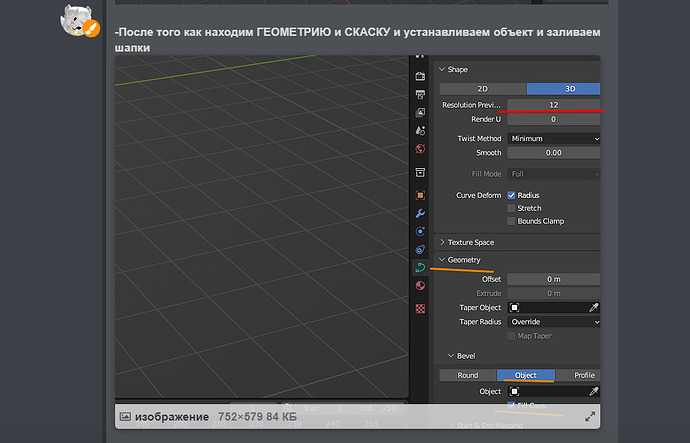Open the Twist Method dropdown
Image resolution: width=690 pixels, height=443 pixels.
553,138
